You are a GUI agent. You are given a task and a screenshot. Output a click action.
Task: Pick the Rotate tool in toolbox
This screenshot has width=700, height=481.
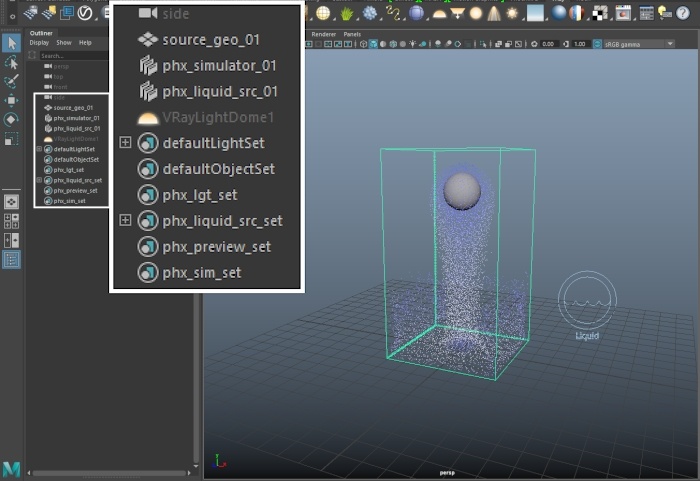pyautogui.click(x=12, y=120)
